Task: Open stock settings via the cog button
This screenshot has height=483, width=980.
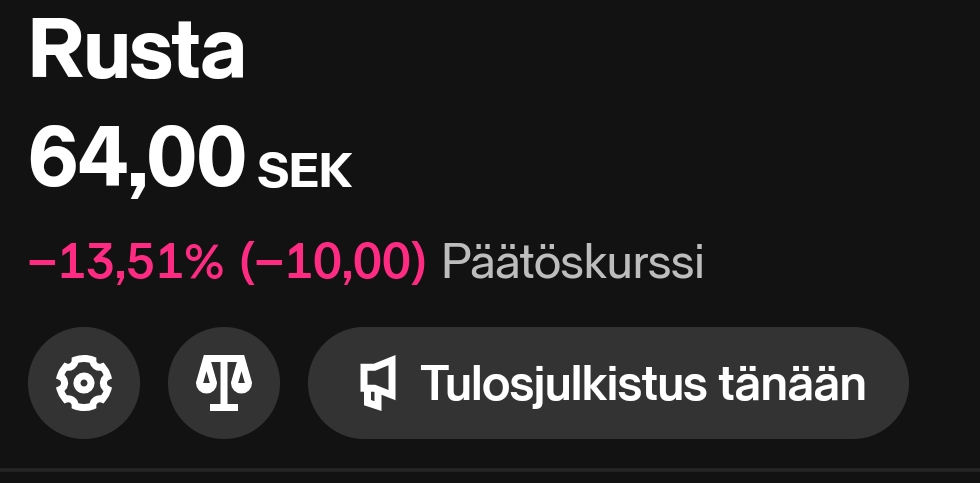Action: [x=84, y=383]
